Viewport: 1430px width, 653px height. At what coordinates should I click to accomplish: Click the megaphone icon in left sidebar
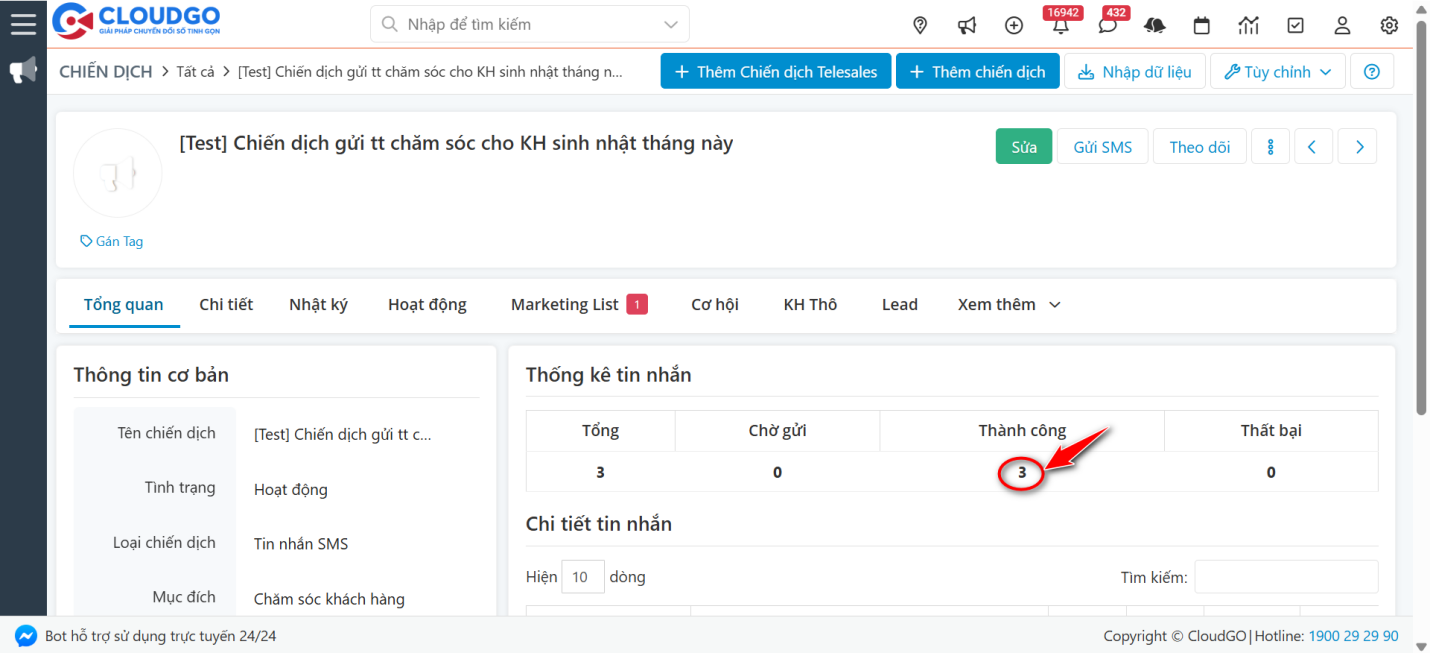[x=23, y=71]
